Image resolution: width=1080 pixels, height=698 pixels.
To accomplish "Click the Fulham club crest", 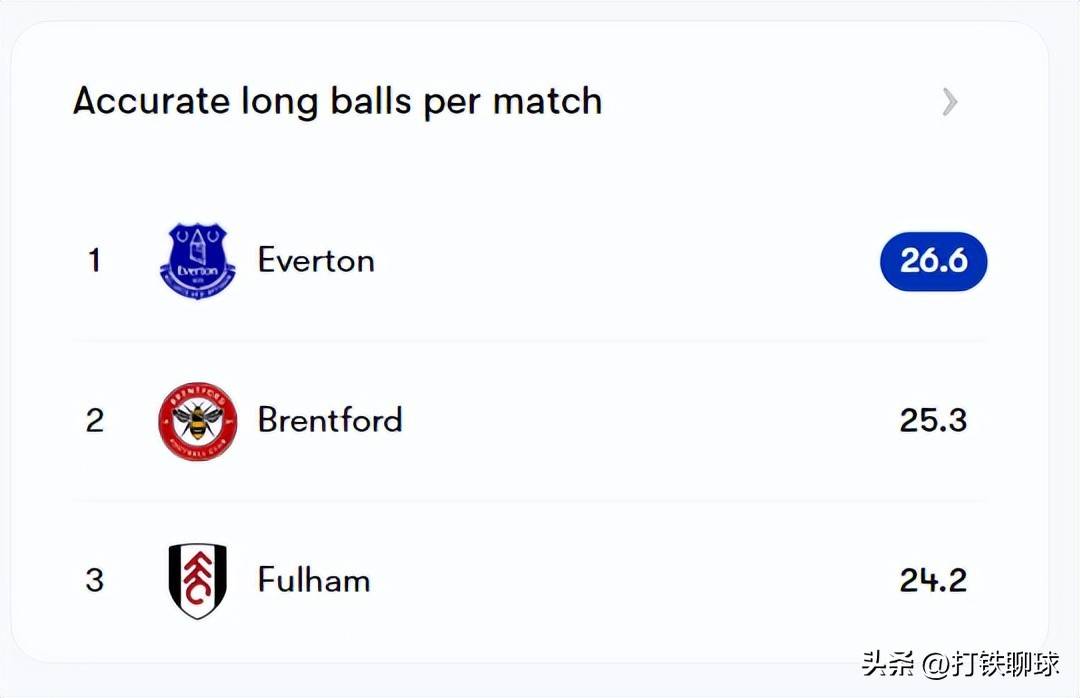I will [x=198, y=580].
